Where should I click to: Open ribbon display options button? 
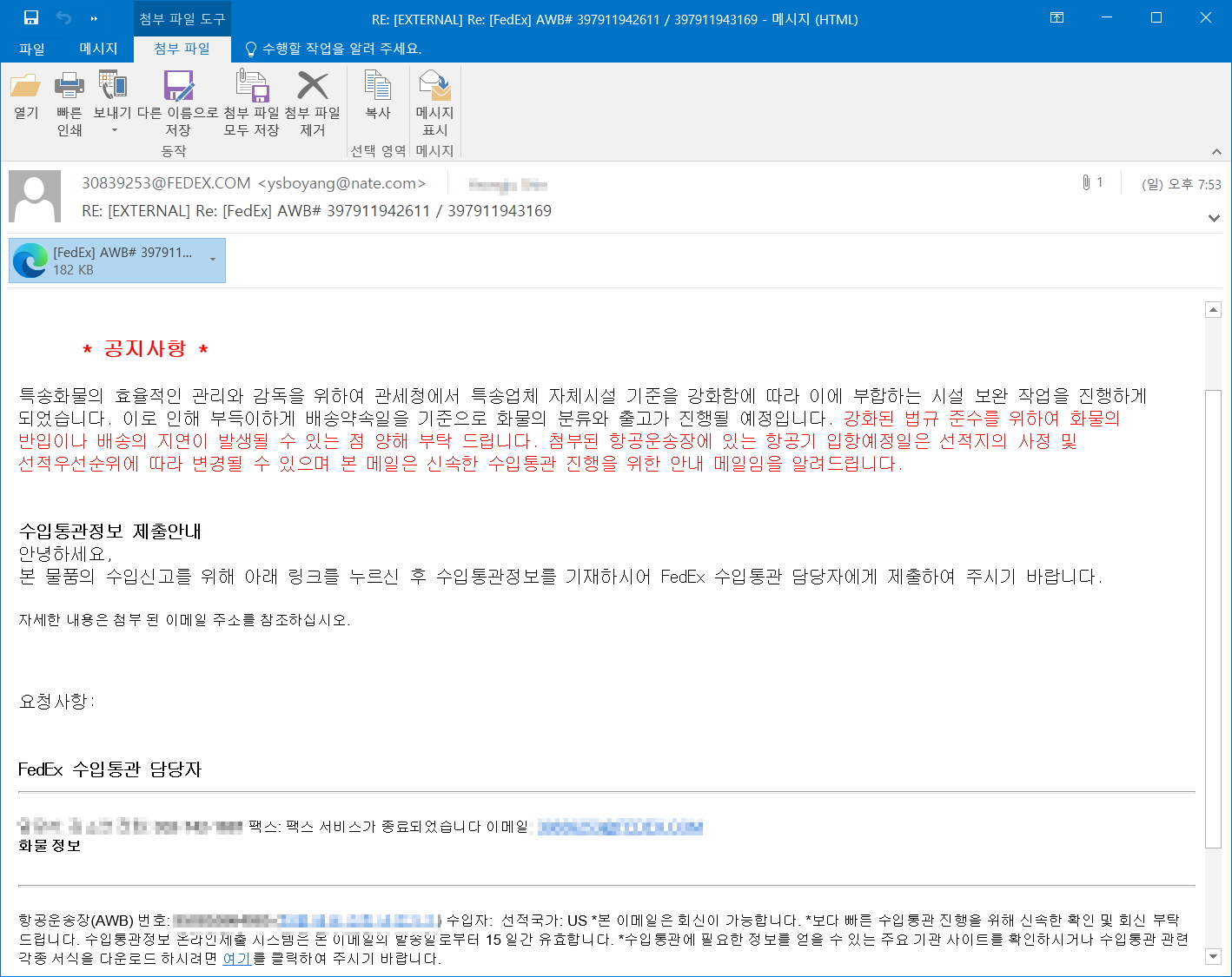tap(1057, 18)
